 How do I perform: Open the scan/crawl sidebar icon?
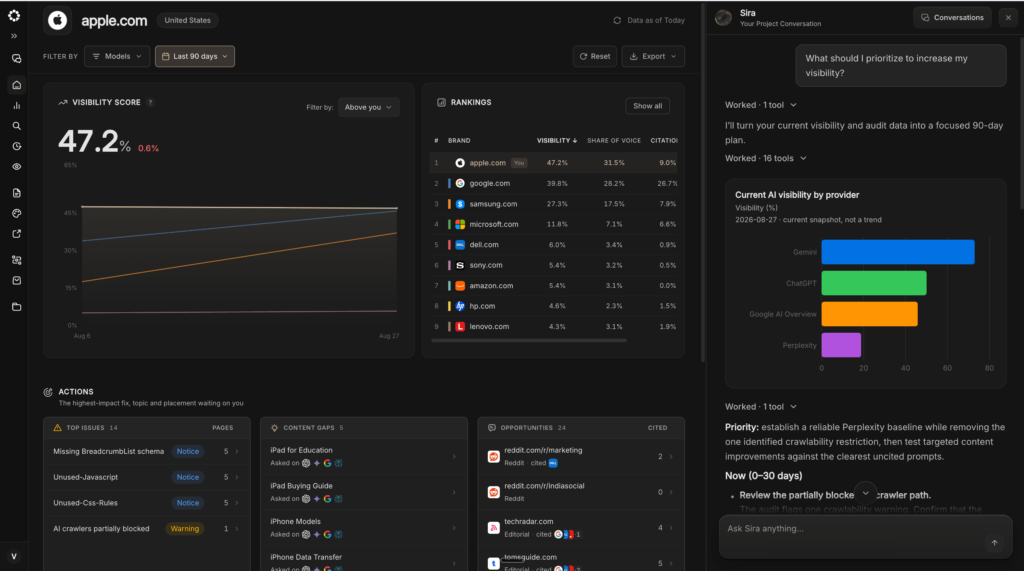[16, 260]
